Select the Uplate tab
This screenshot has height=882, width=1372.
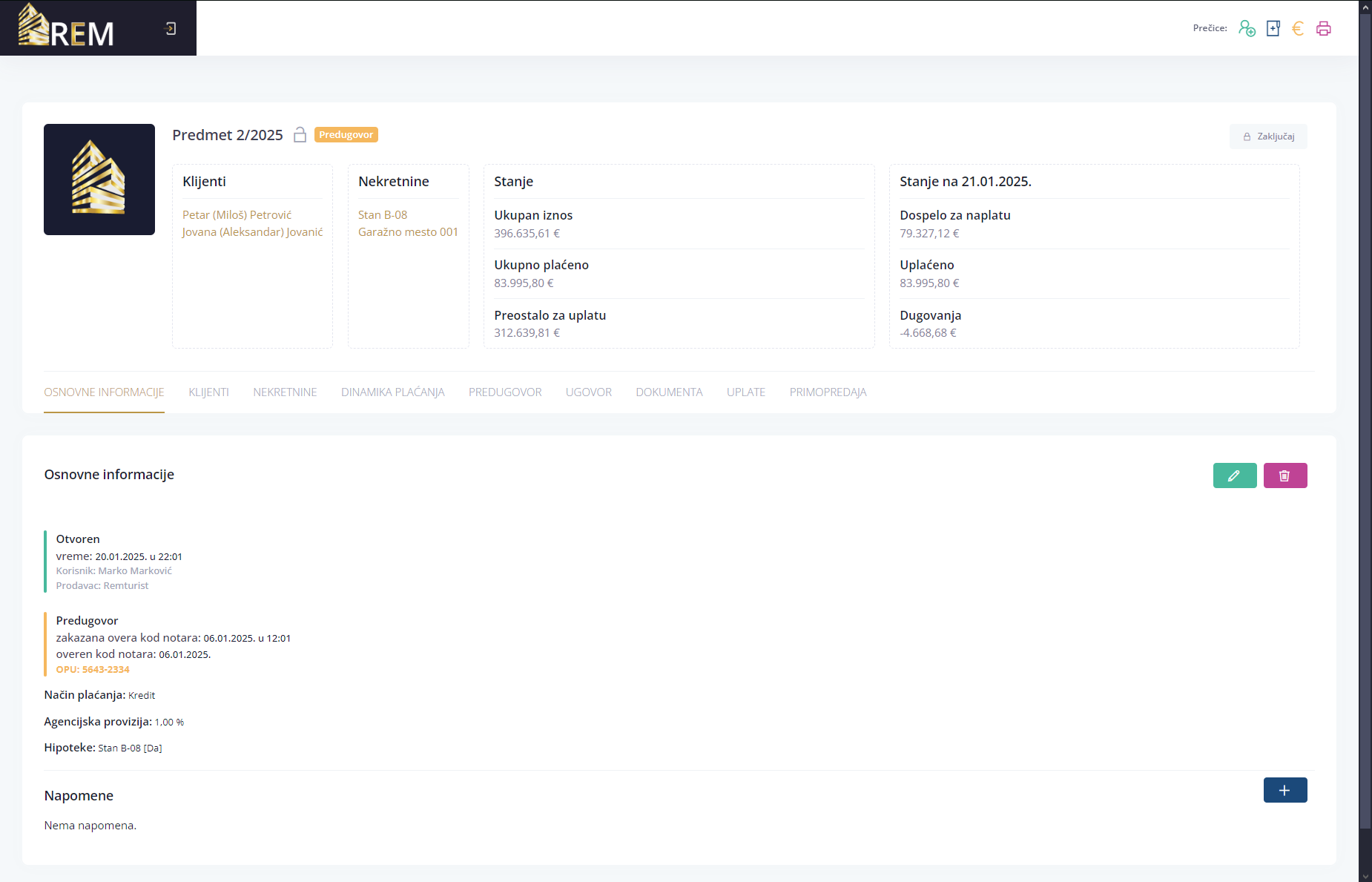[x=745, y=392]
